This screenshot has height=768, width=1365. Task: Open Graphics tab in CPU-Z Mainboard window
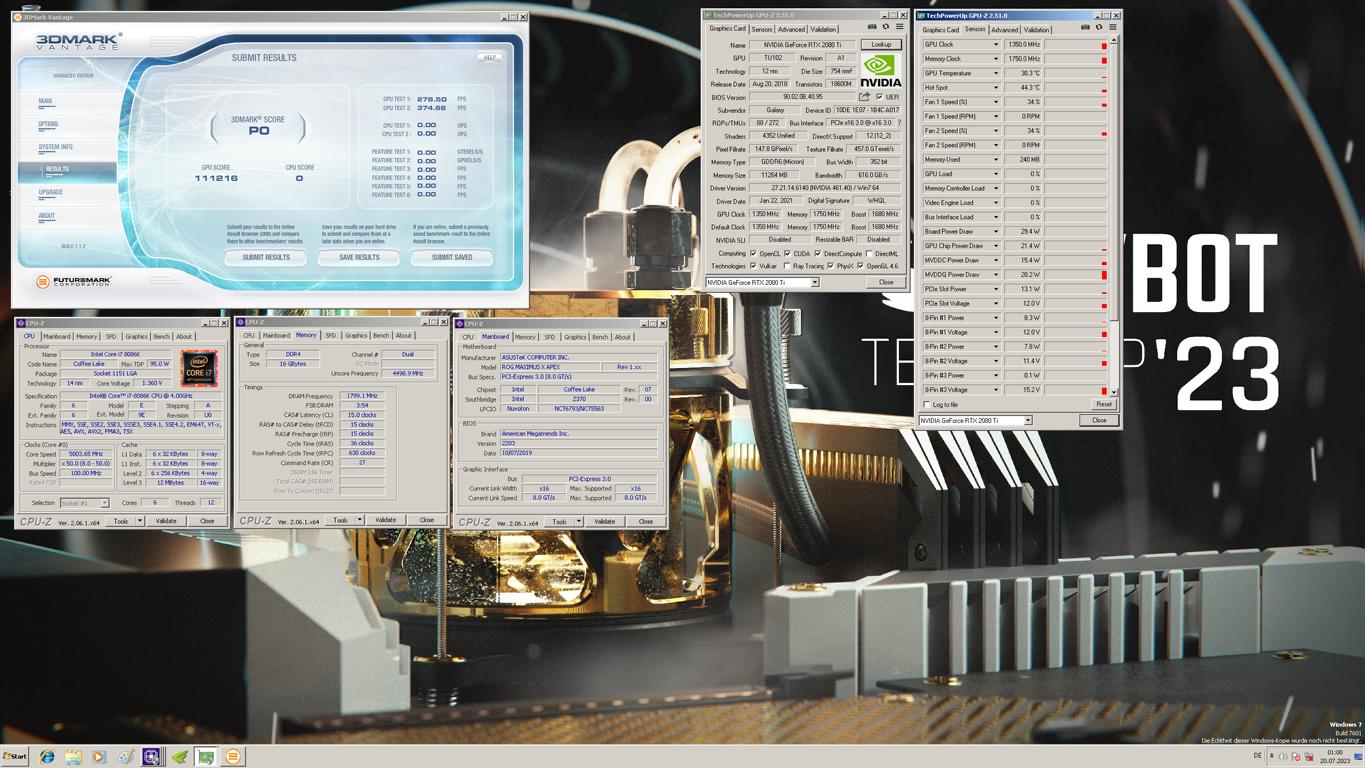pos(575,337)
